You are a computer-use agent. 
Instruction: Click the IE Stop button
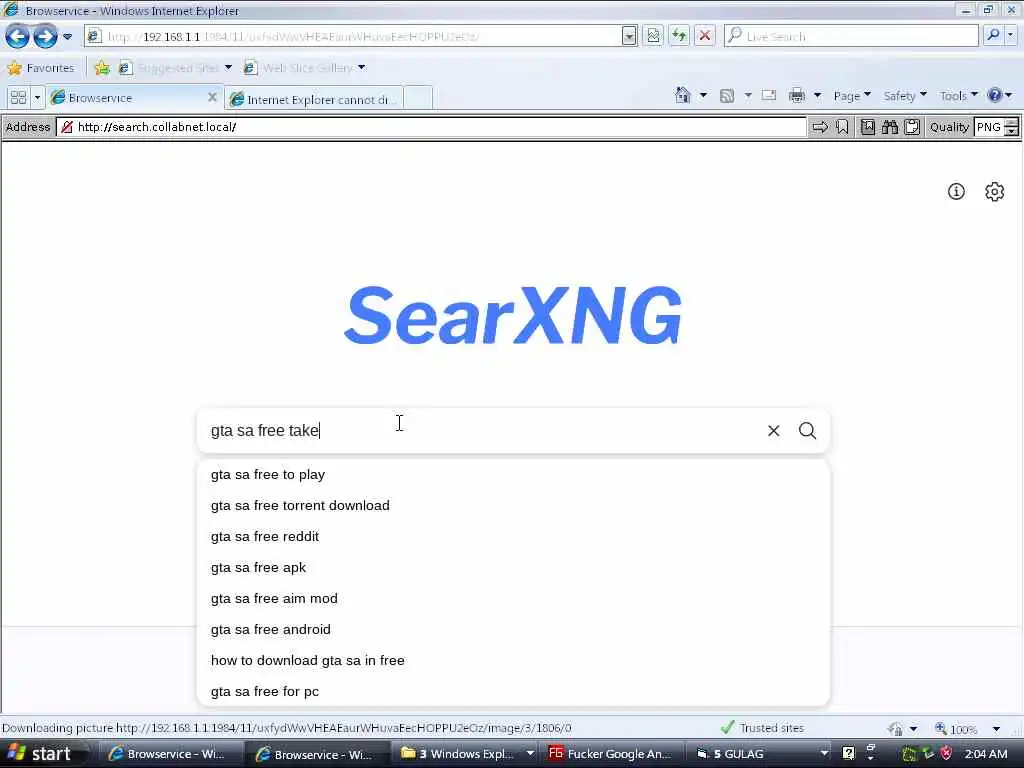[x=705, y=36]
